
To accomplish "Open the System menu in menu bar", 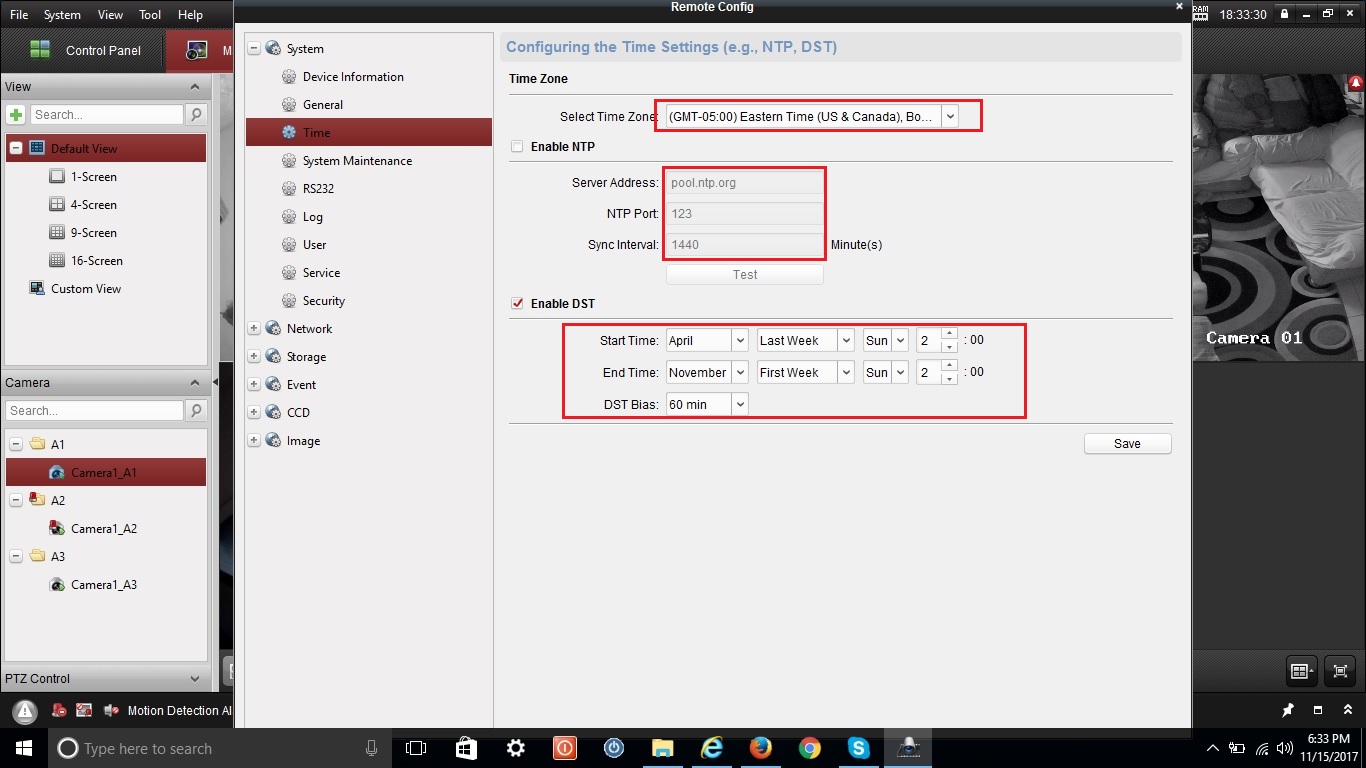I will pyautogui.click(x=62, y=15).
